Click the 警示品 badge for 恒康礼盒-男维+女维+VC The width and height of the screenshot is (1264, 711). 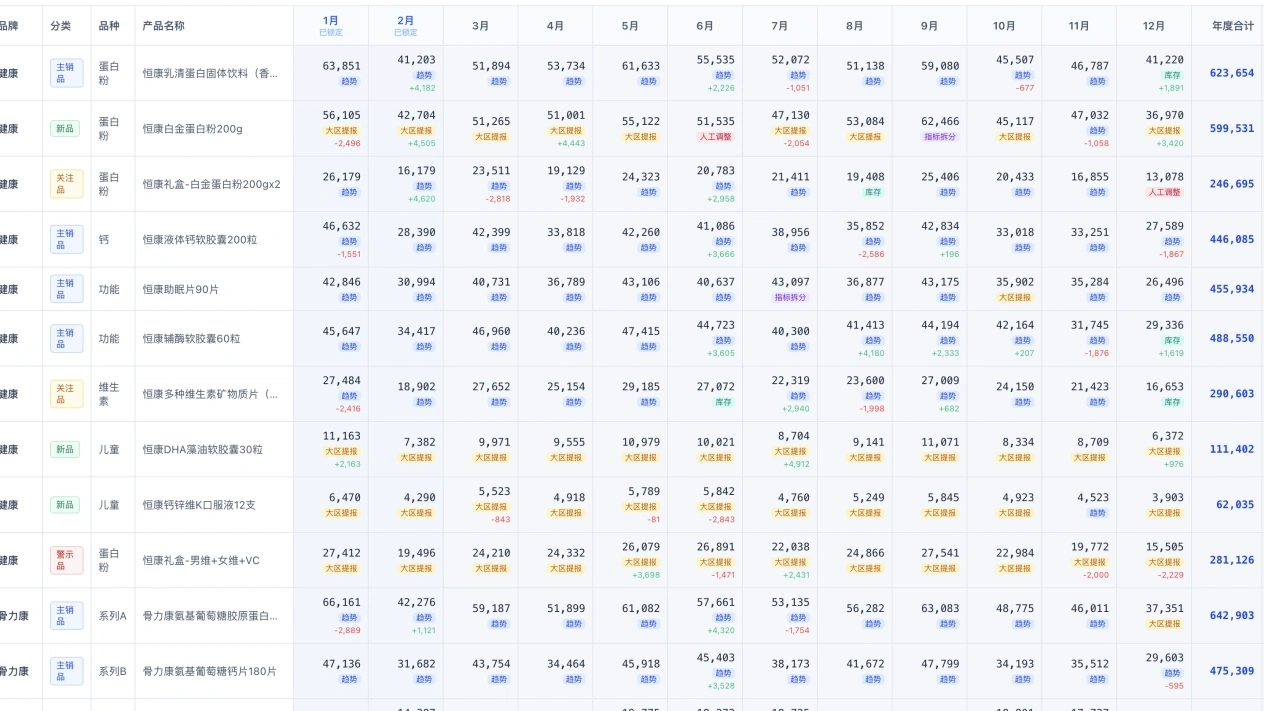[66, 560]
